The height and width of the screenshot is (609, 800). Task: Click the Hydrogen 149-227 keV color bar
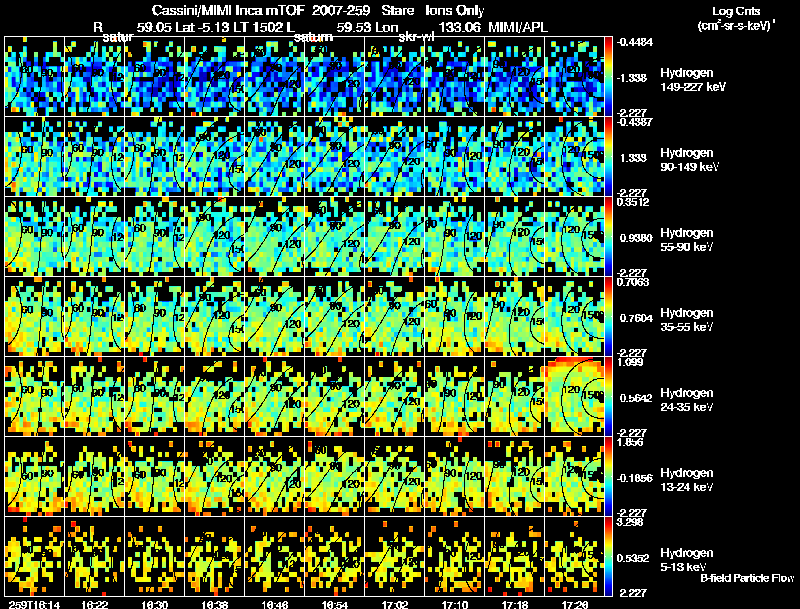tap(609, 77)
